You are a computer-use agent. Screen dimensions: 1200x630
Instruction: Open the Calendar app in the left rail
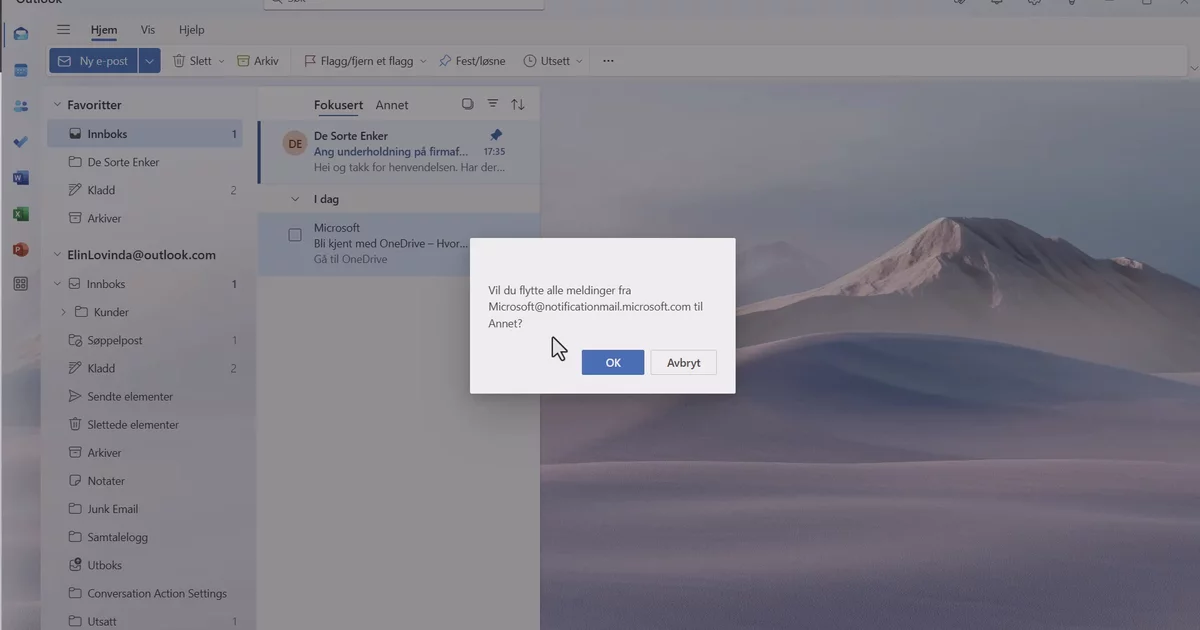tap(21, 70)
